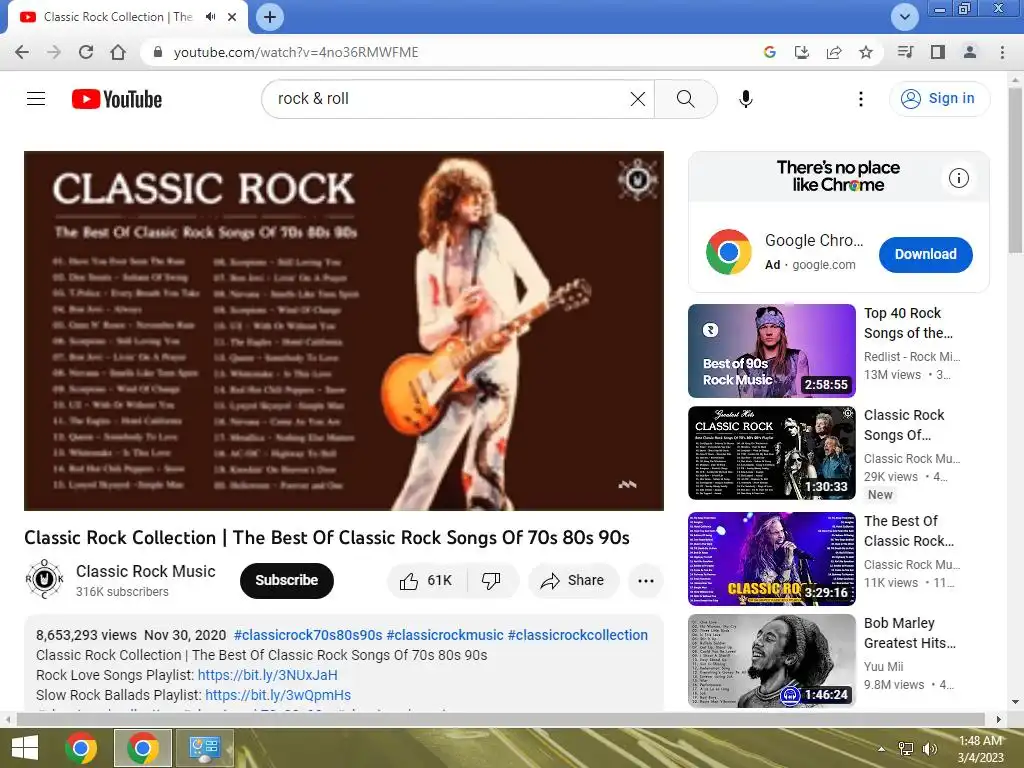Mute tab via speaker icon on tab
1024x768 pixels.
[x=210, y=17]
